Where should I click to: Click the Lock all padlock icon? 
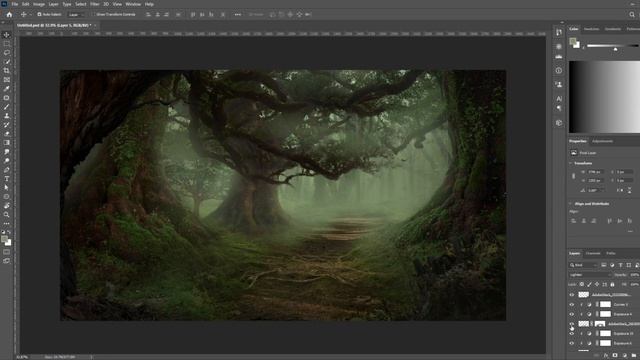pyautogui.click(x=612, y=284)
